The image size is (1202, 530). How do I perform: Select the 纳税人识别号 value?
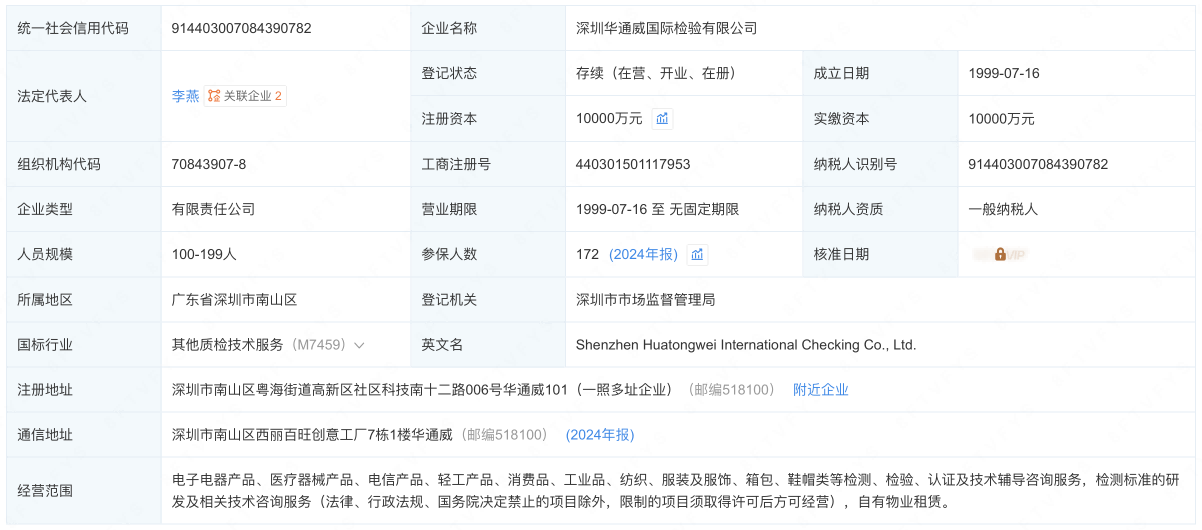click(1038, 164)
